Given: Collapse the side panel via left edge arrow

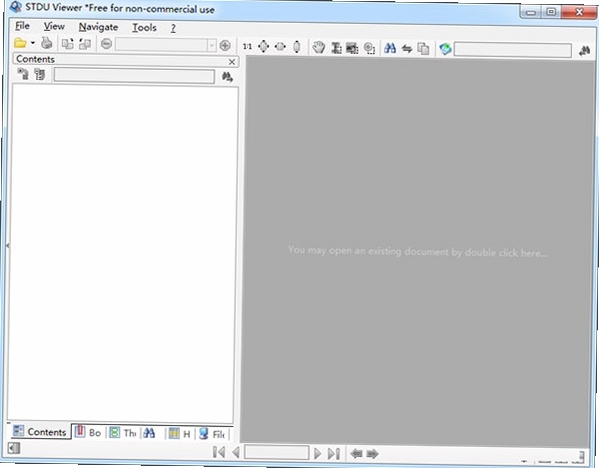Looking at the screenshot, I should (7, 246).
